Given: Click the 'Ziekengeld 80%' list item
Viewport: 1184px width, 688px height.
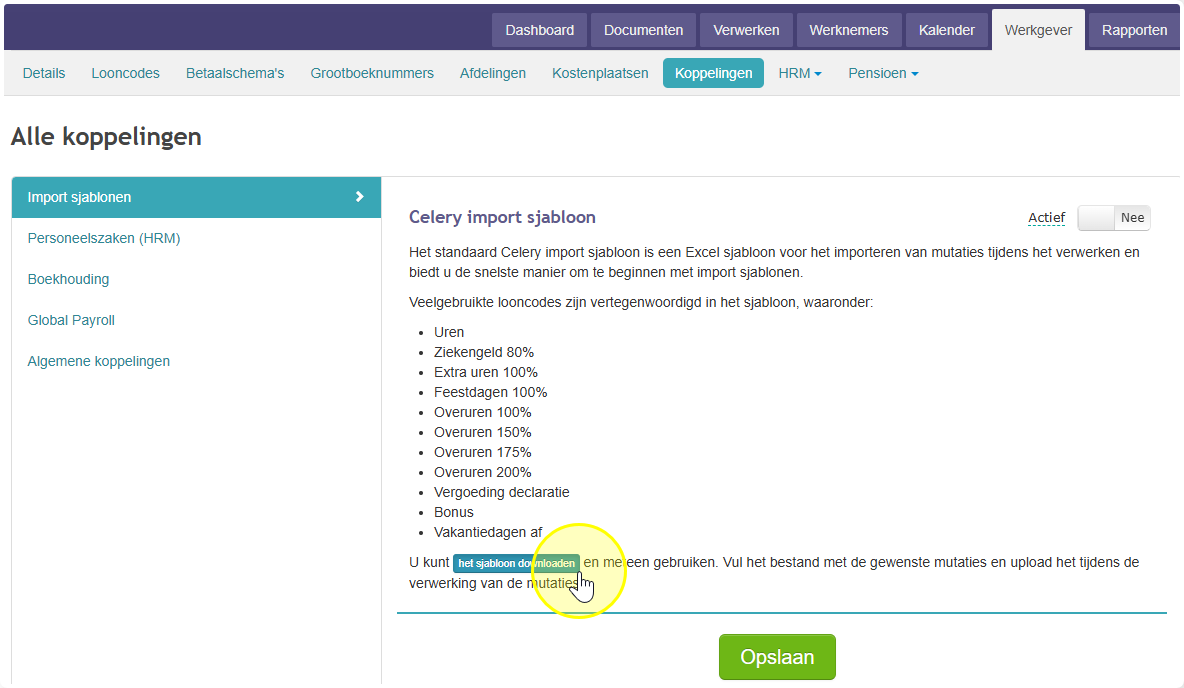Looking at the screenshot, I should (x=483, y=352).
